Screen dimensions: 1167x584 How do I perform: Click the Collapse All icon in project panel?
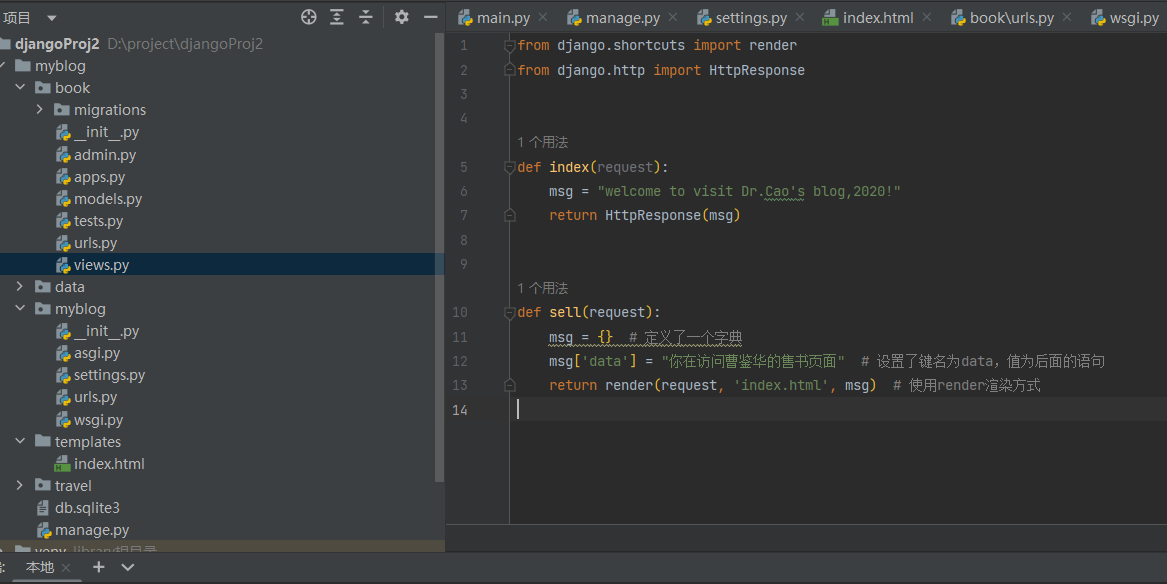tap(365, 17)
